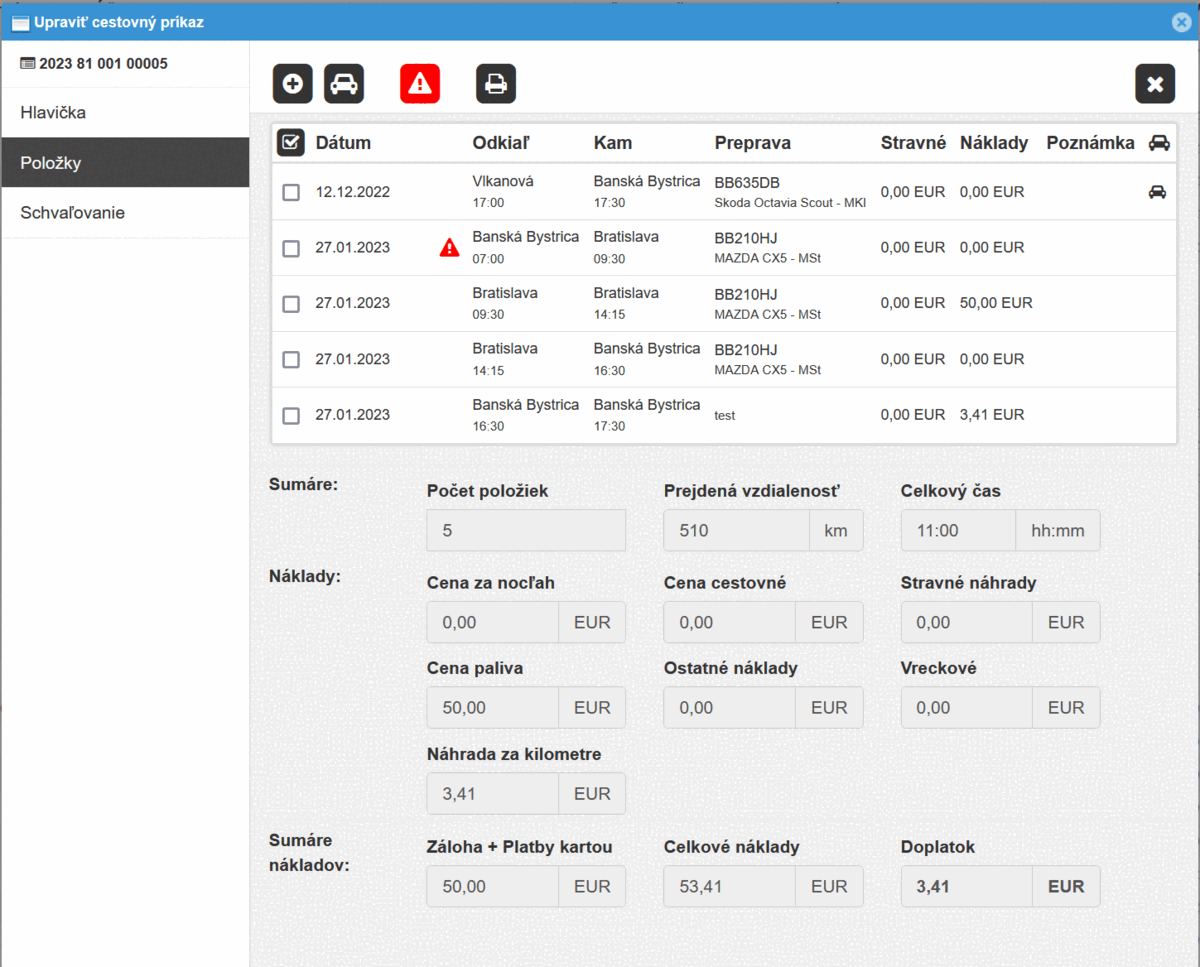Close the Upraviť cestovný príkaz dialog

(1181, 22)
